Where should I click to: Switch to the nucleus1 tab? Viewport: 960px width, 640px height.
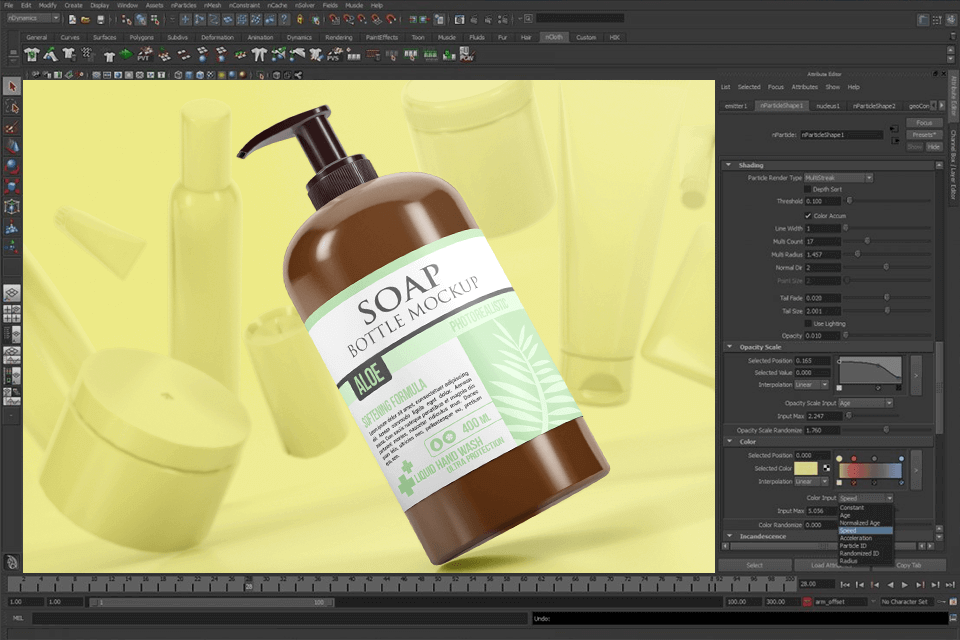pos(827,105)
